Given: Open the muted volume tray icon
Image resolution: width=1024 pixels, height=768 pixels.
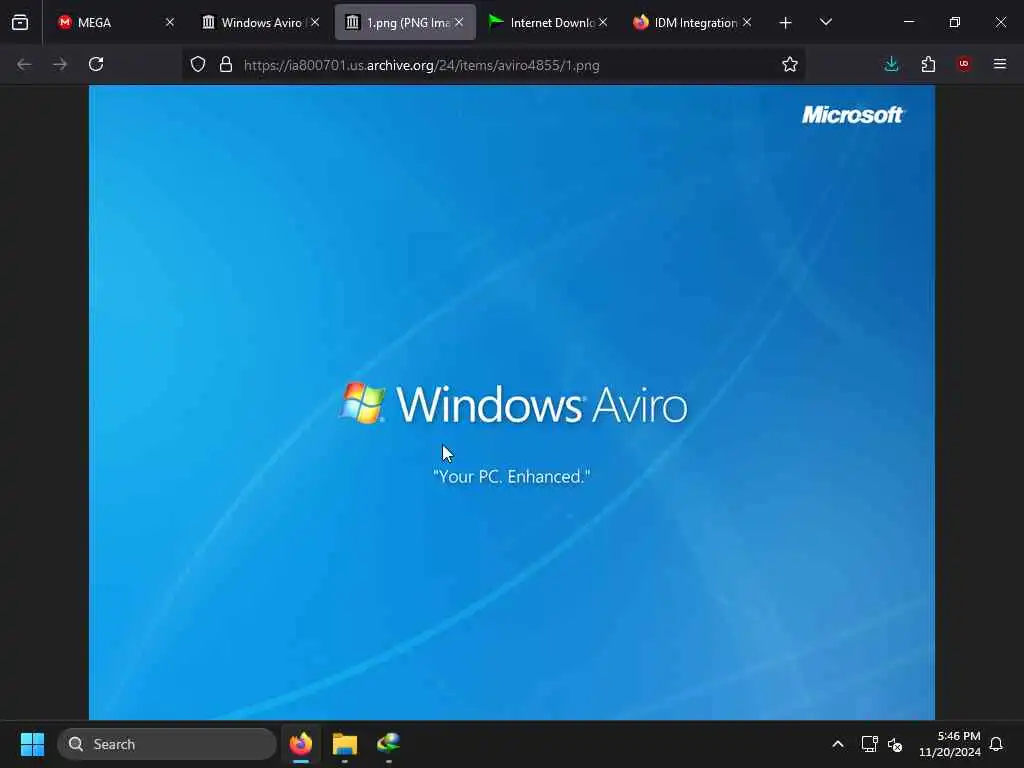Looking at the screenshot, I should pos(895,744).
